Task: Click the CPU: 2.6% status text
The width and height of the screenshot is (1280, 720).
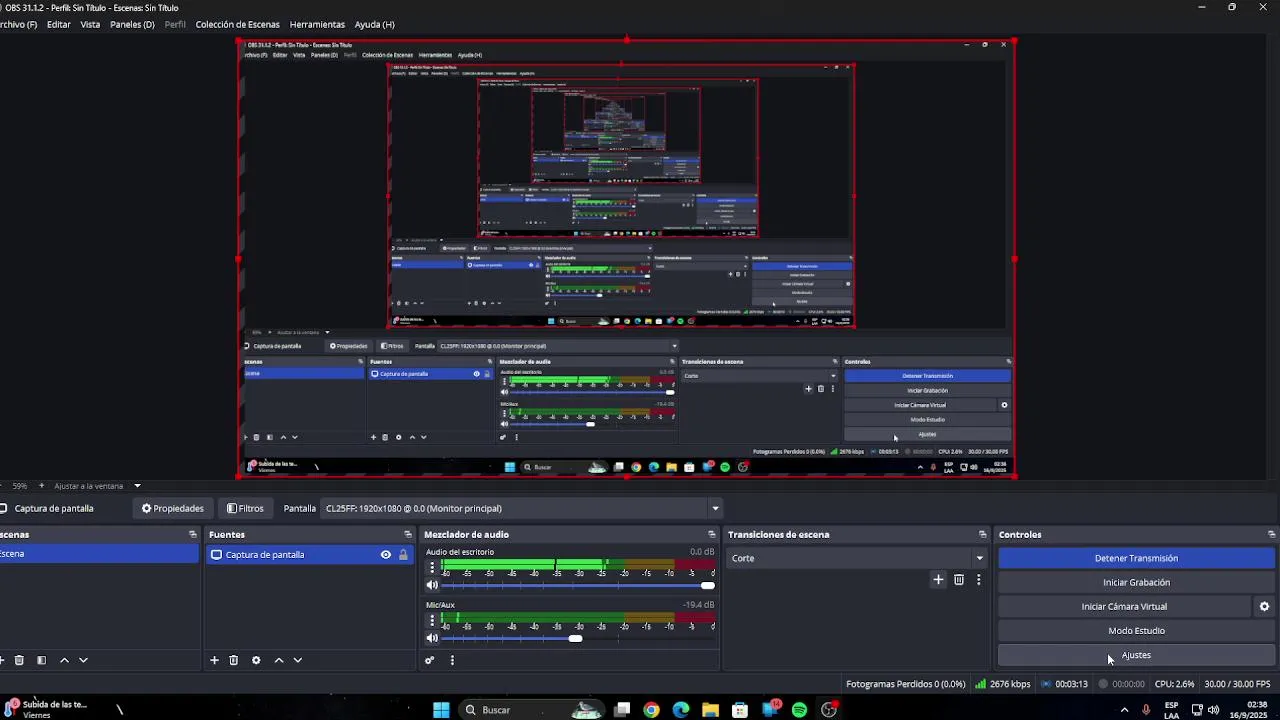Action: [x=1174, y=684]
